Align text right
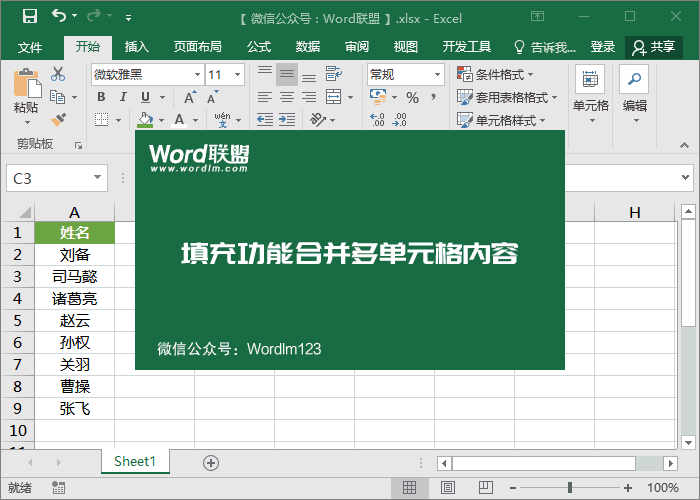Image resolution: width=700 pixels, height=500 pixels. point(309,97)
